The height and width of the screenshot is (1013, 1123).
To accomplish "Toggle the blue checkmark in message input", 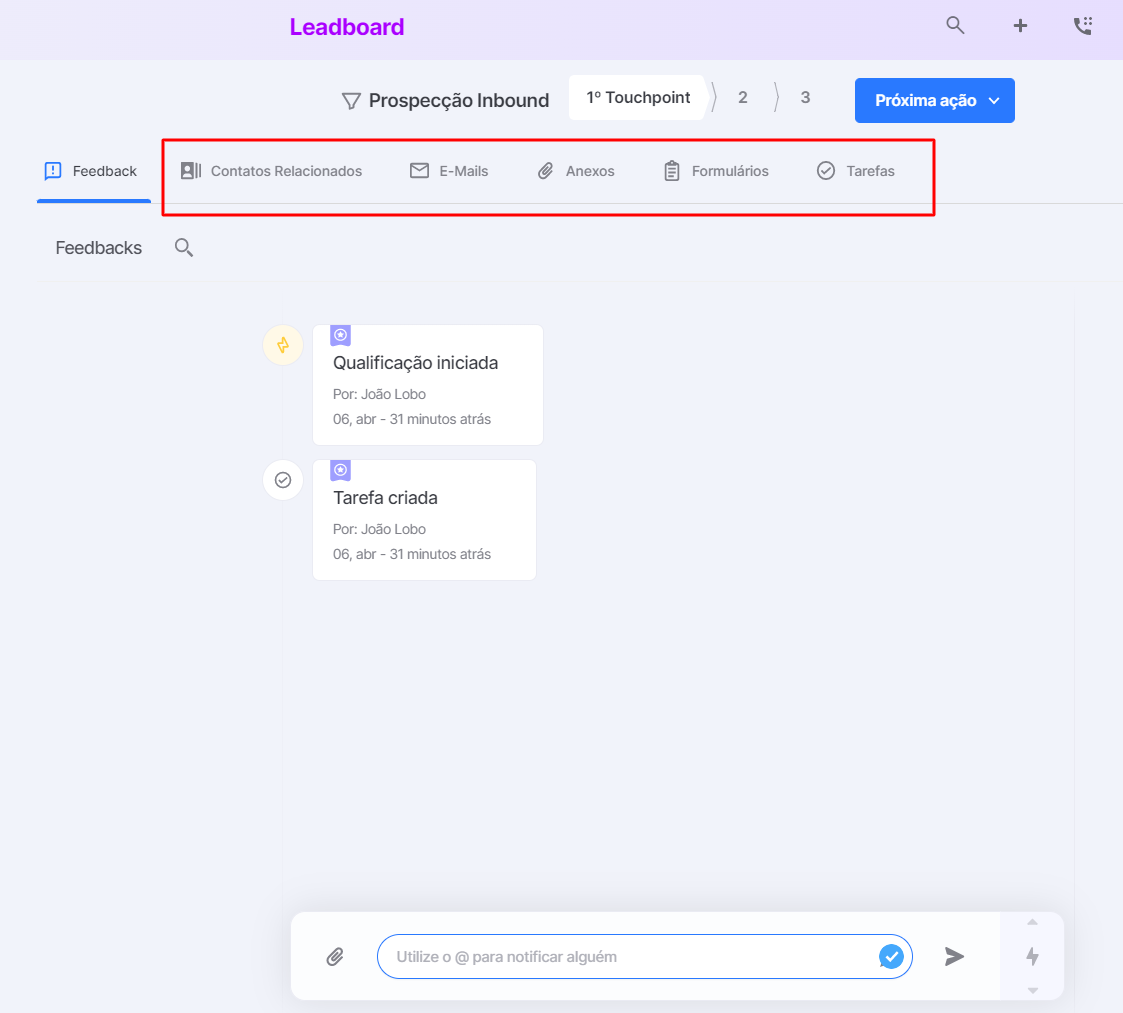I will (891, 956).
